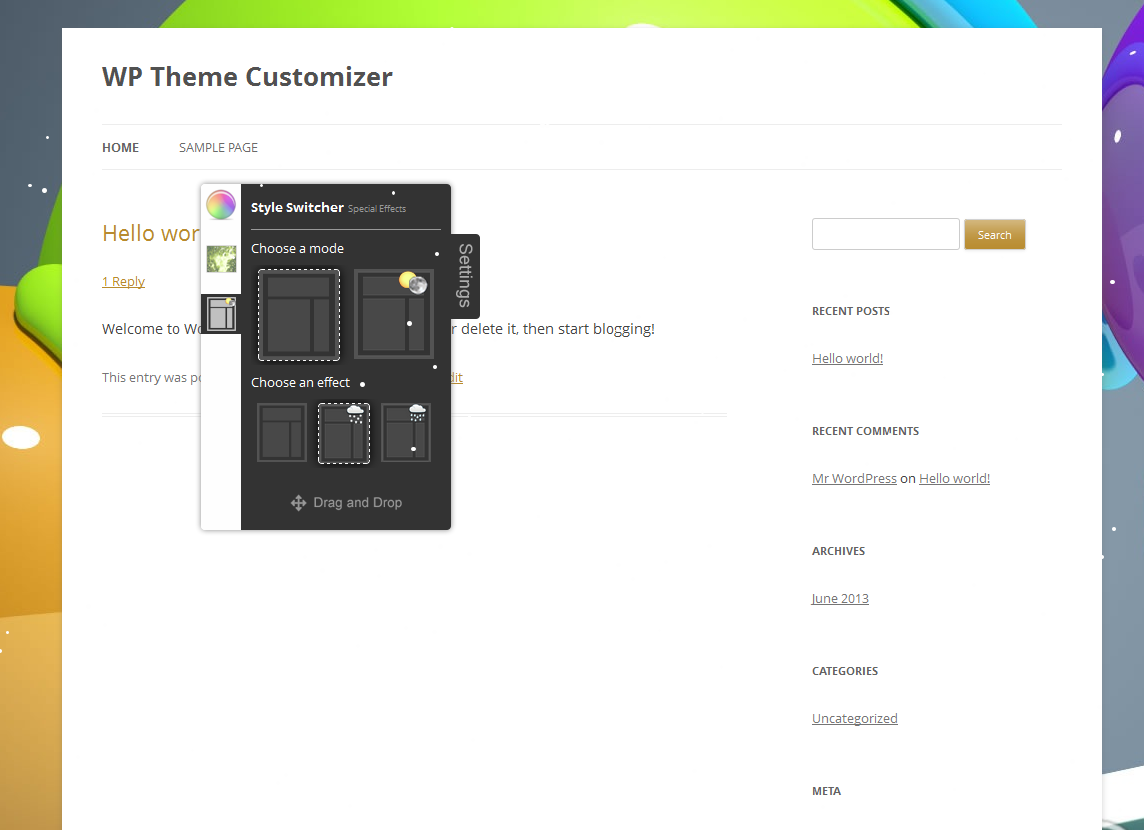The width and height of the screenshot is (1144, 830).
Task: Click the Choose a mode label
Action: click(297, 249)
